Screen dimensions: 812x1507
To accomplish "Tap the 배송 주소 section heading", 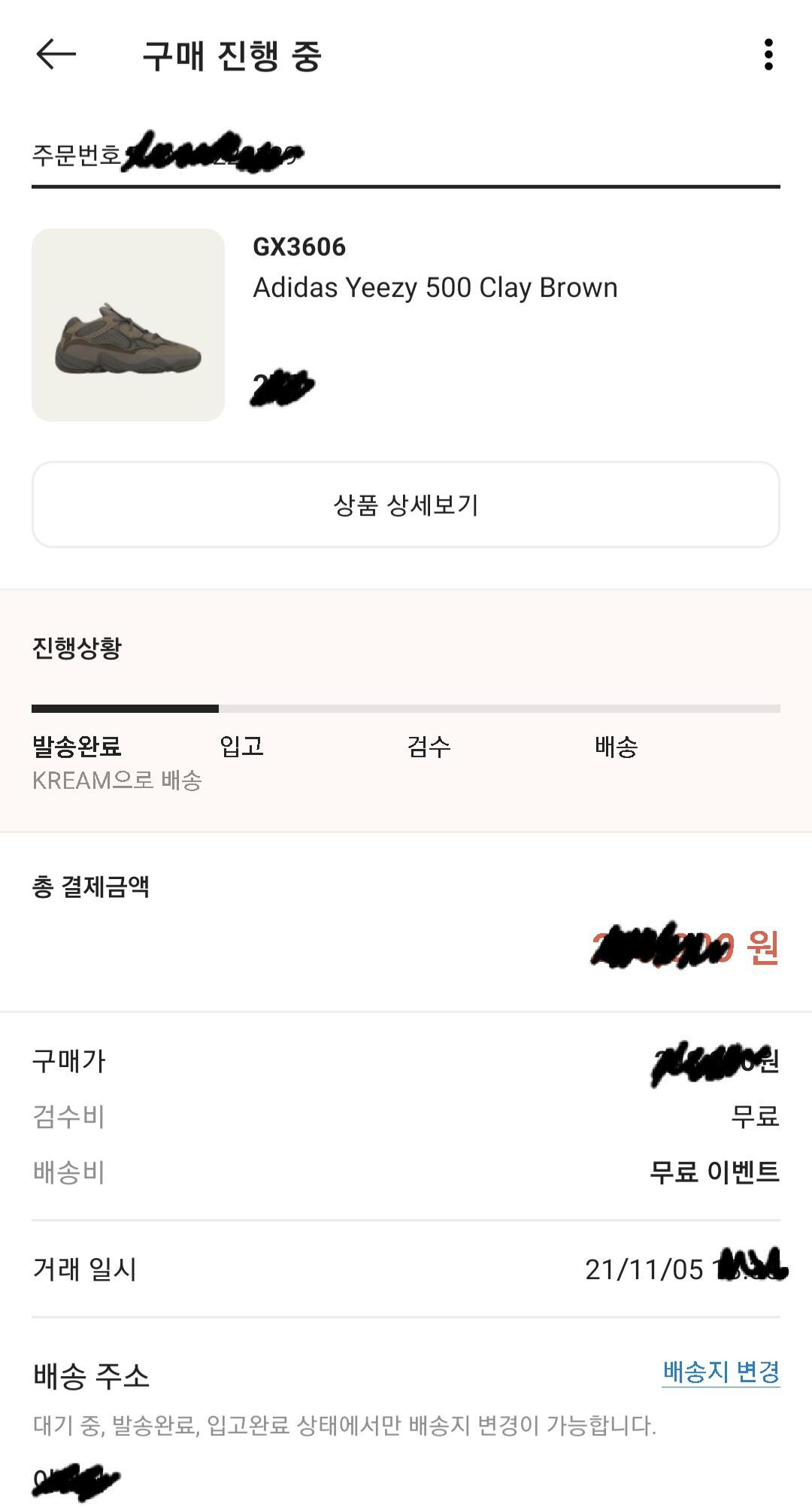I will (91, 1376).
